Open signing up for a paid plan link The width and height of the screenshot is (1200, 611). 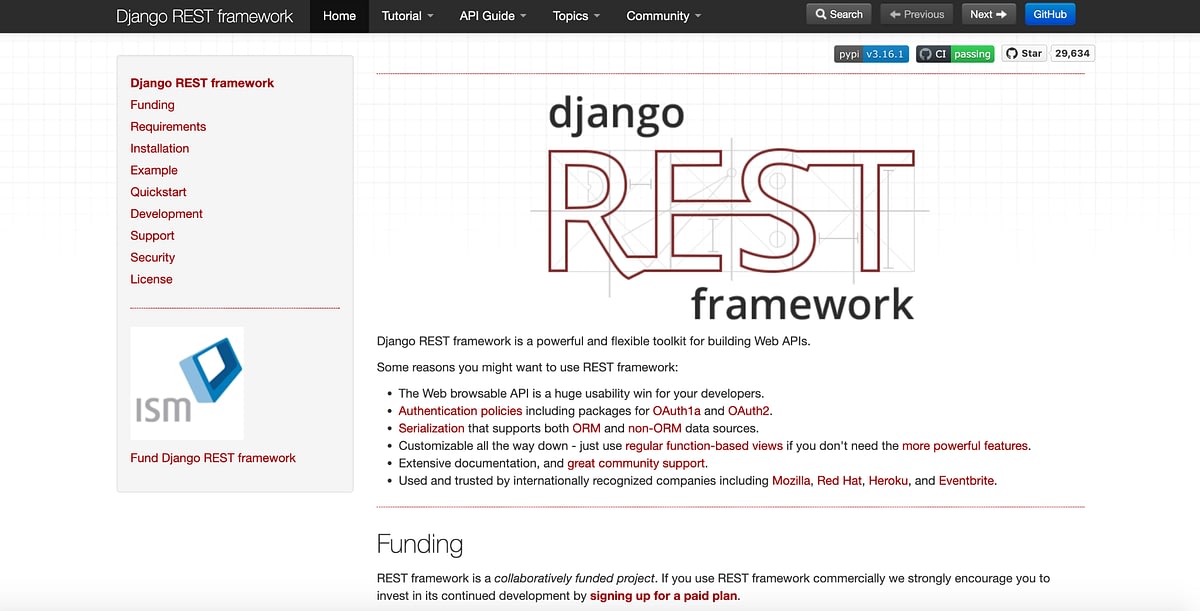663,596
